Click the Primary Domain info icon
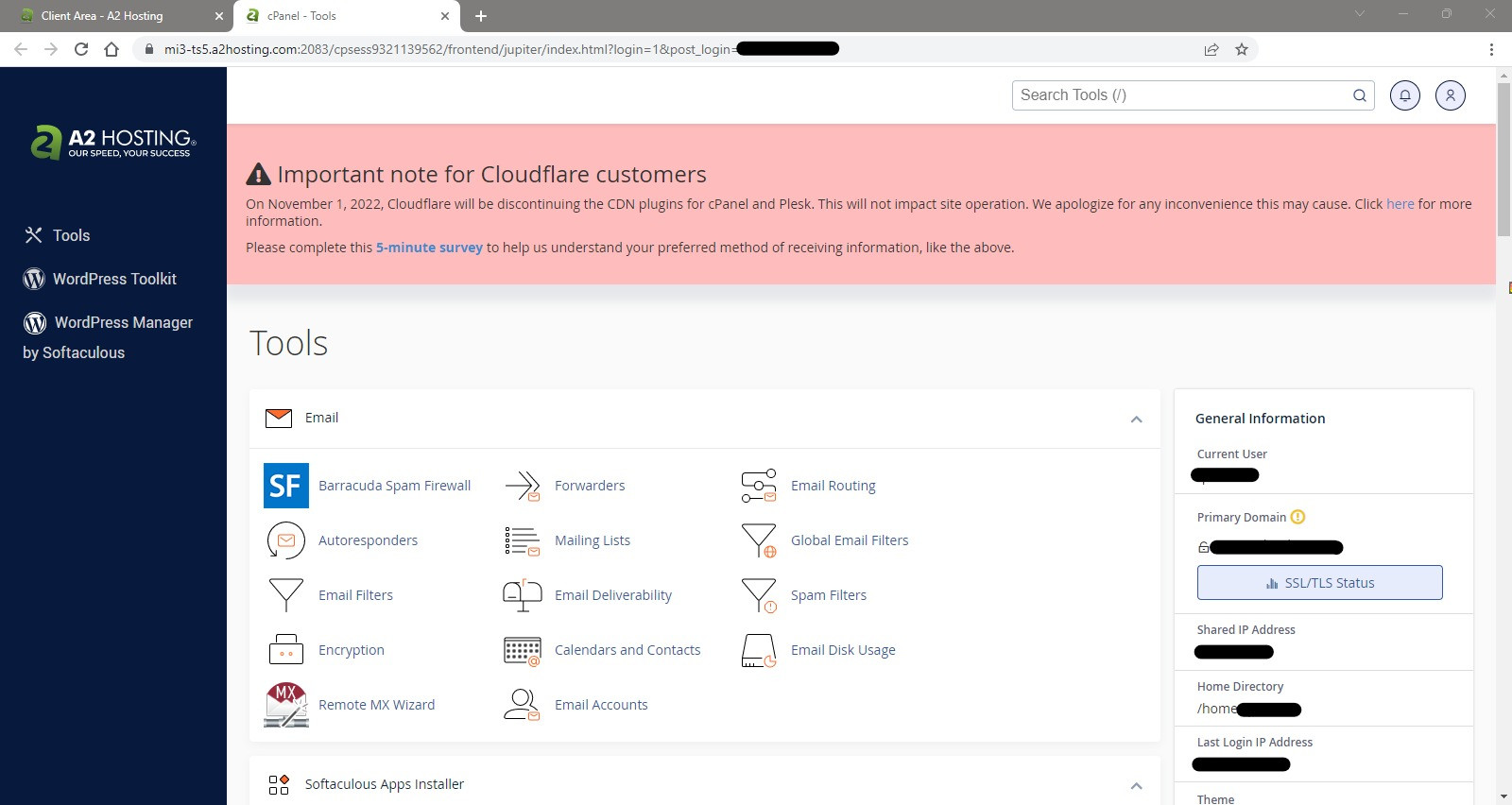 pos(1298,517)
